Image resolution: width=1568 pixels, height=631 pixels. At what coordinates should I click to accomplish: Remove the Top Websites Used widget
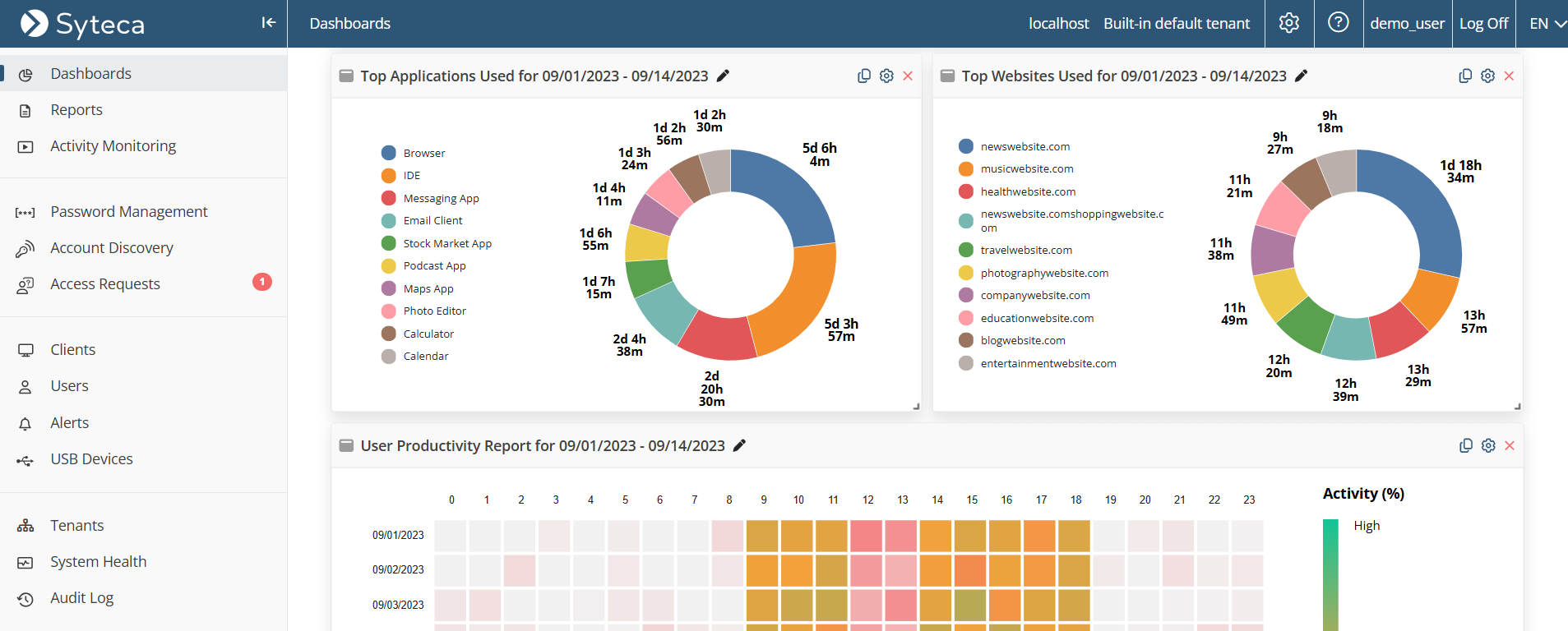click(x=1509, y=76)
